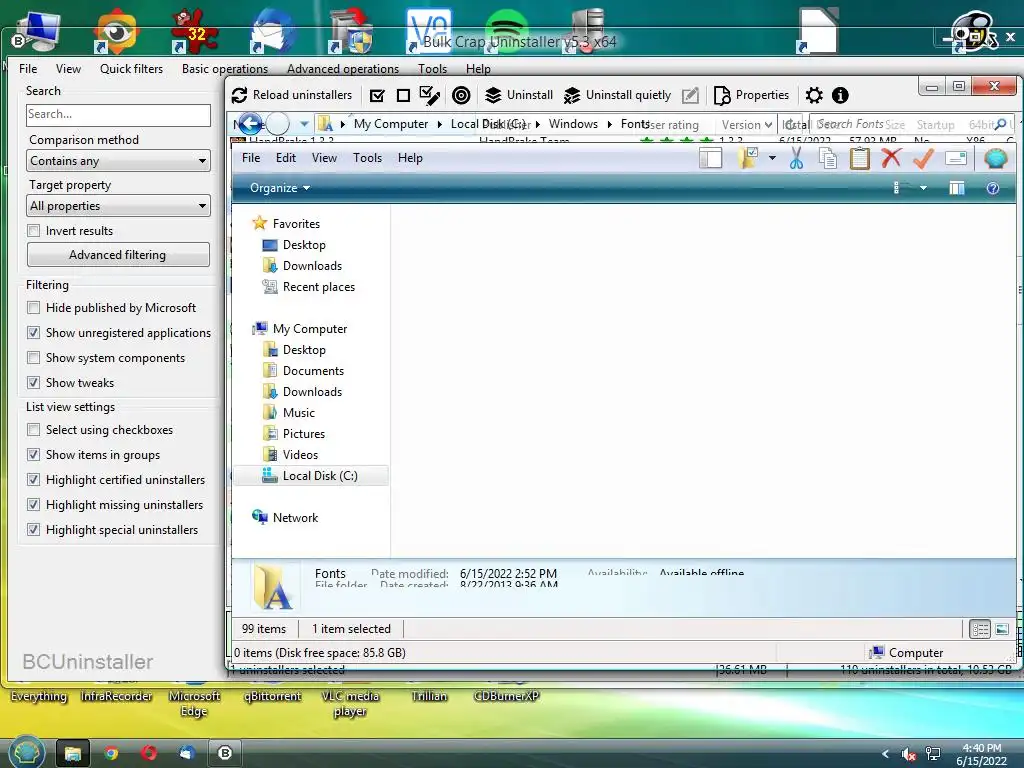Click the select-all checked box toolbar icon
The width and height of the screenshot is (1024, 768).
point(377,96)
